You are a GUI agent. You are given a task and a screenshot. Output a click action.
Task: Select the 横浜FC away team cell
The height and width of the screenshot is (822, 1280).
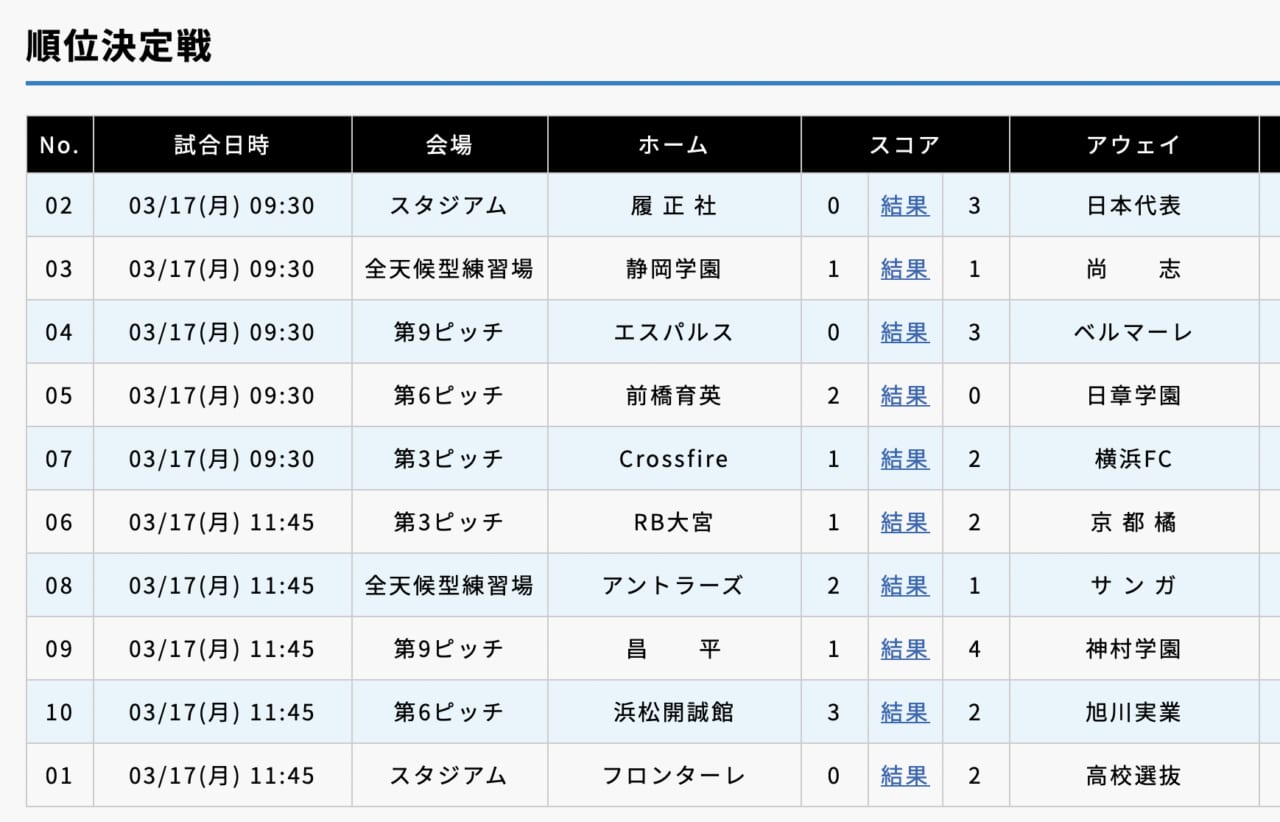[1134, 459]
